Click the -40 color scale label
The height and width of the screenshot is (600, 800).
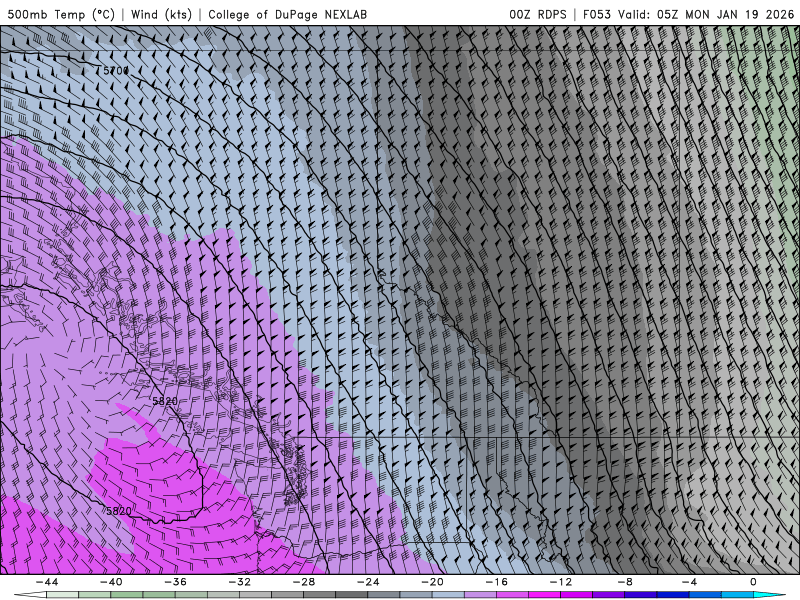(x=111, y=582)
